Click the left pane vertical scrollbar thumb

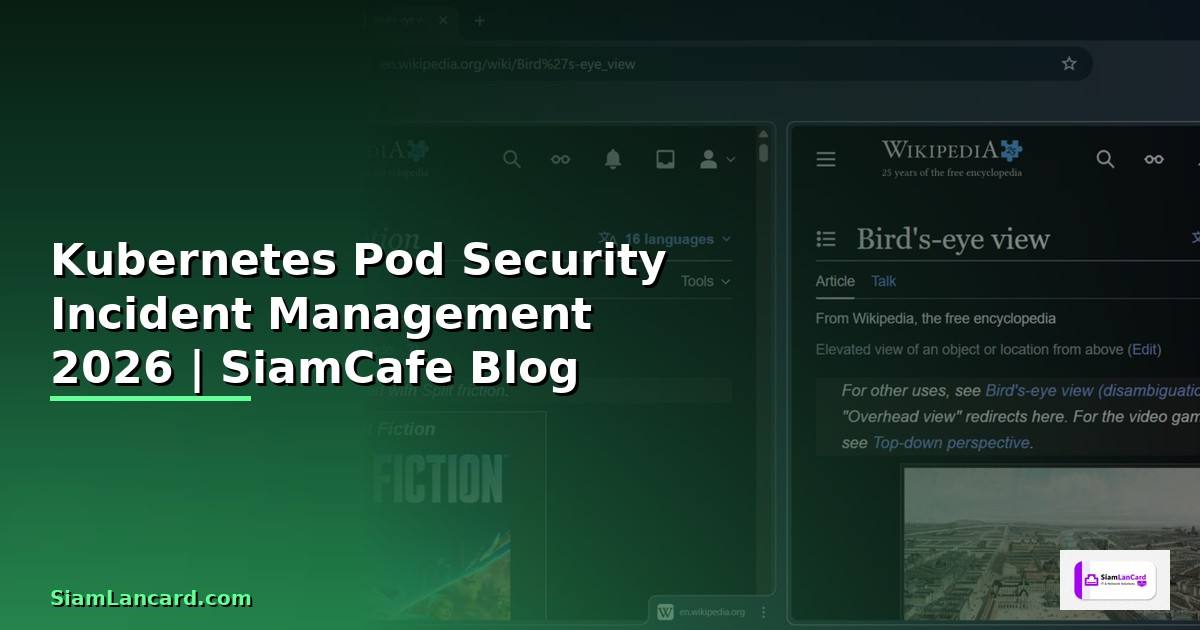coord(764,153)
